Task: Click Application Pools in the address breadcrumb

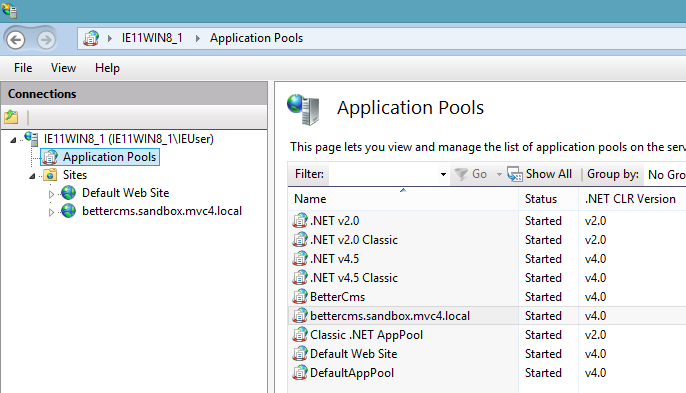Action: point(256,38)
